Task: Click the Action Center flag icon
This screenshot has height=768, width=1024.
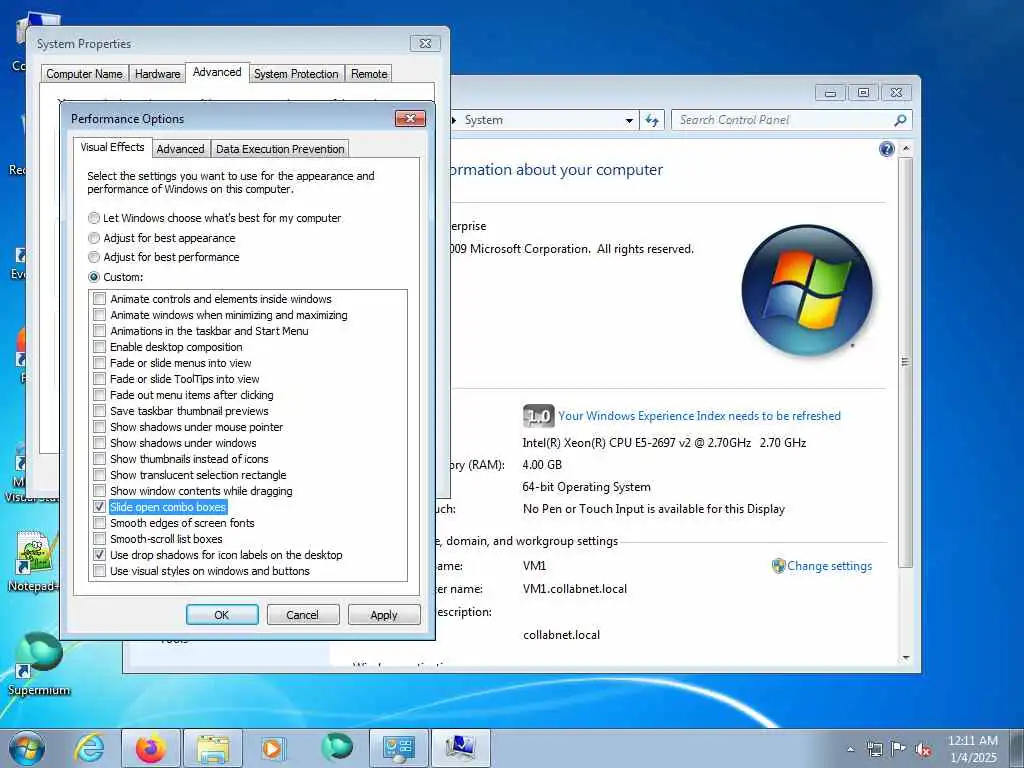Action: pos(899,749)
